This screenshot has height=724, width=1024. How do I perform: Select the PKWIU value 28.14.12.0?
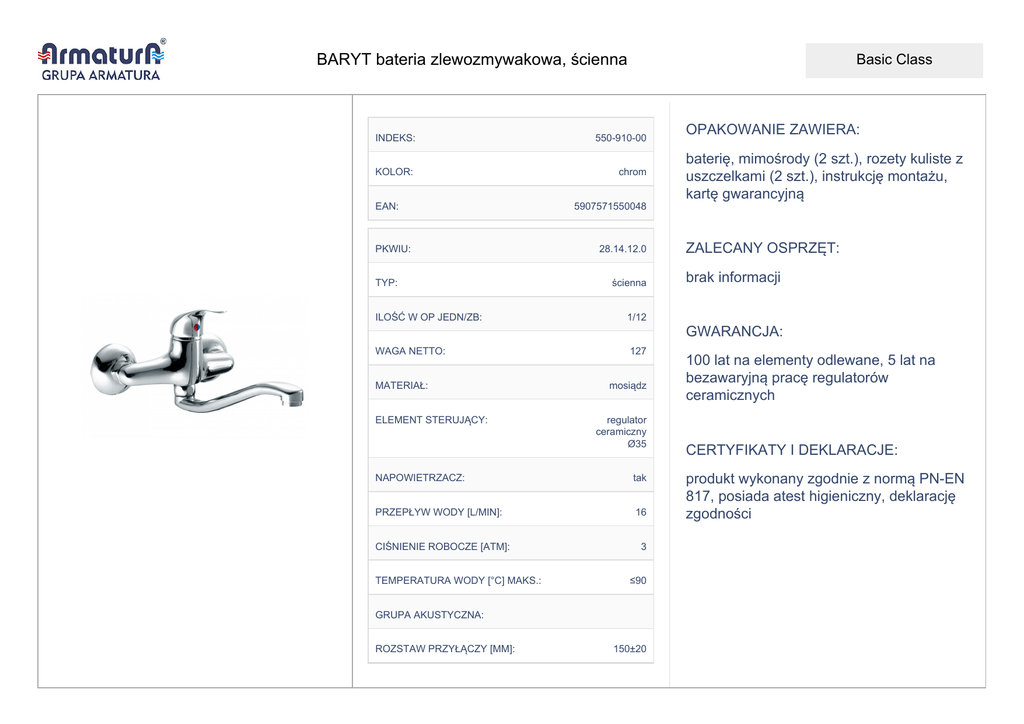point(622,249)
